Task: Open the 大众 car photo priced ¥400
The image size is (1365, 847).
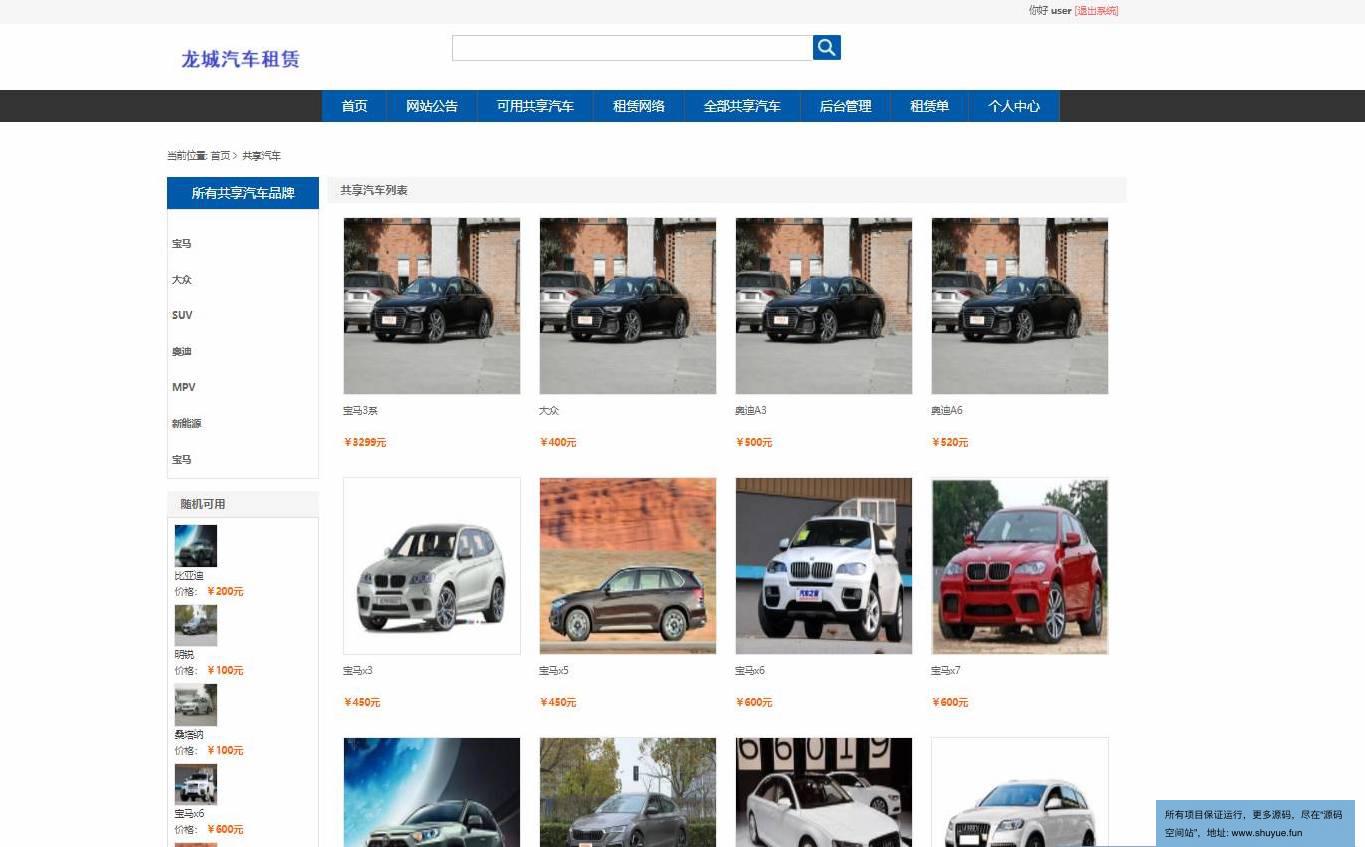Action: click(628, 306)
